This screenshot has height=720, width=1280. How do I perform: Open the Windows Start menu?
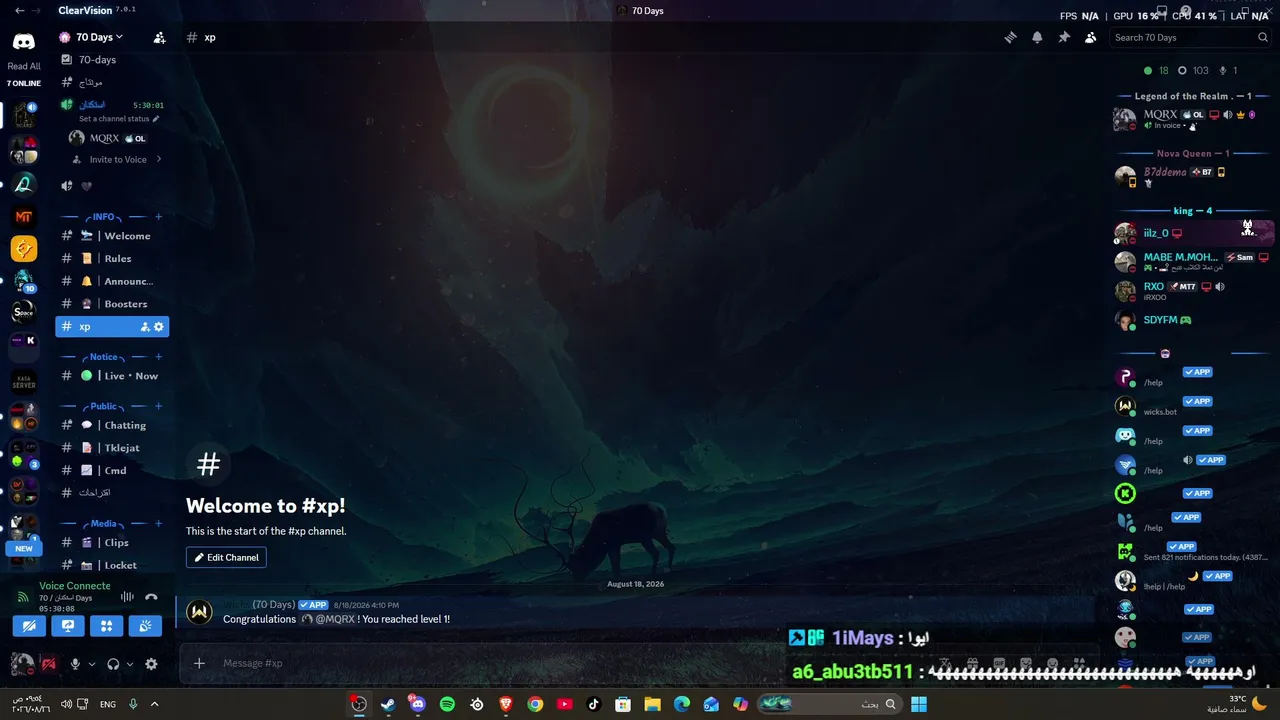click(918, 704)
